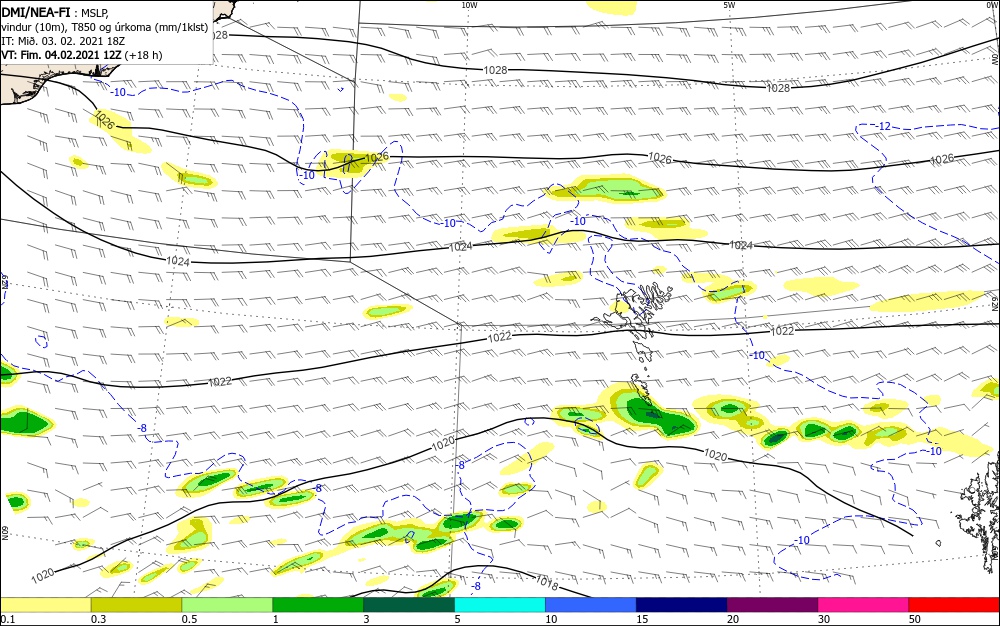This screenshot has height=626, width=1000.
Task: Click the 'VT: Fim. 04.02.2021 12Z (+18 h)' line
Action: (82, 55)
